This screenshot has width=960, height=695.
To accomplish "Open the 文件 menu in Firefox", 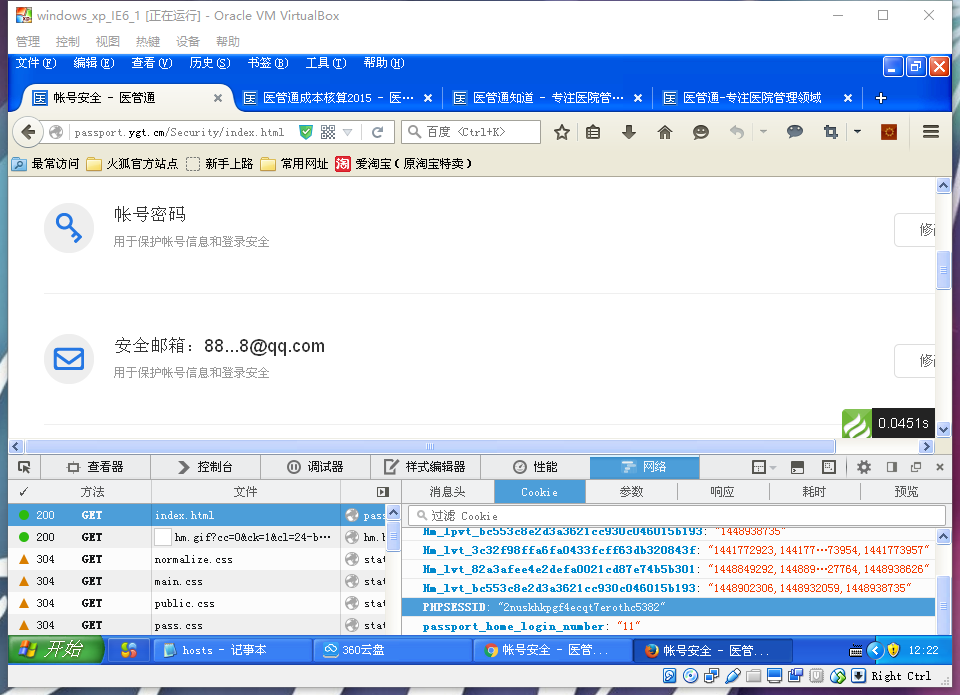I will click(x=36, y=63).
